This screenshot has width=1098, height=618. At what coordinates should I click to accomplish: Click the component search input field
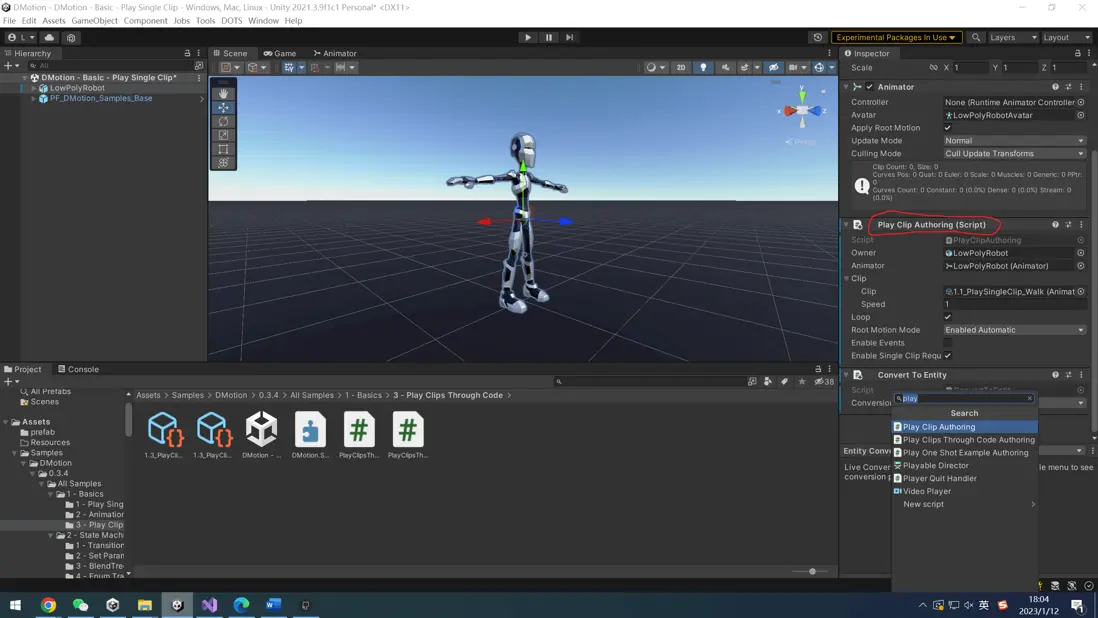tap(962, 398)
